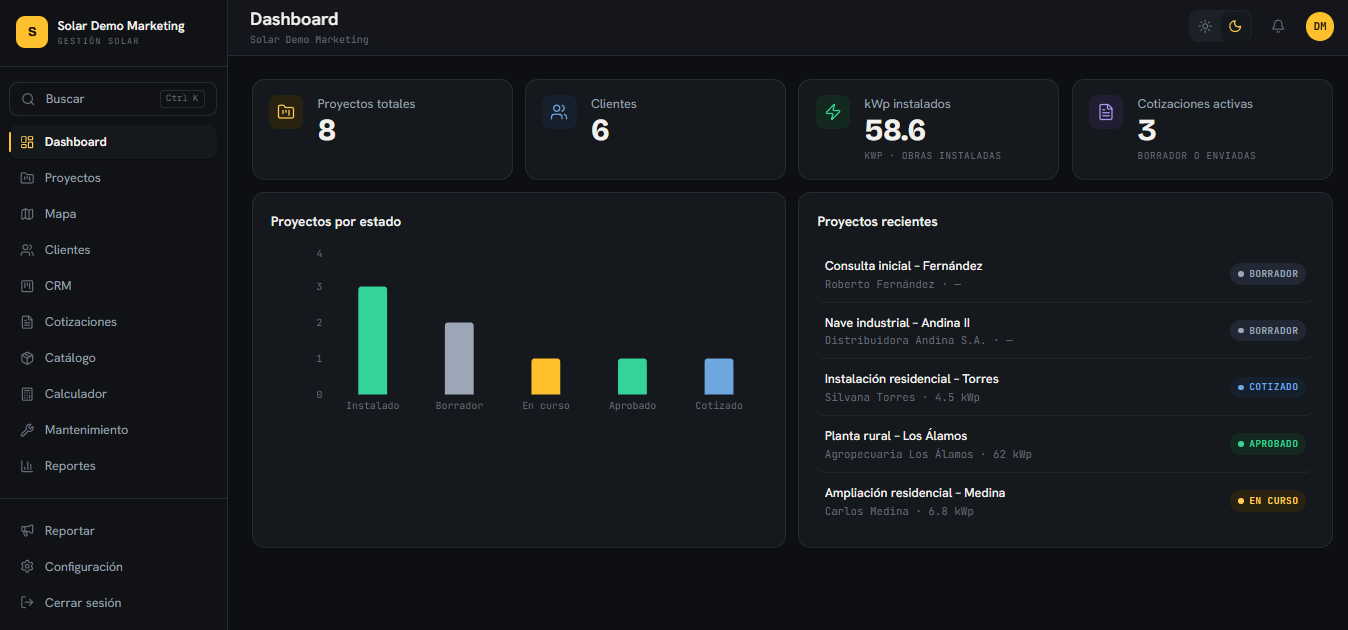Go to Proyectos in the sidebar
1348x630 pixels.
coord(113,178)
